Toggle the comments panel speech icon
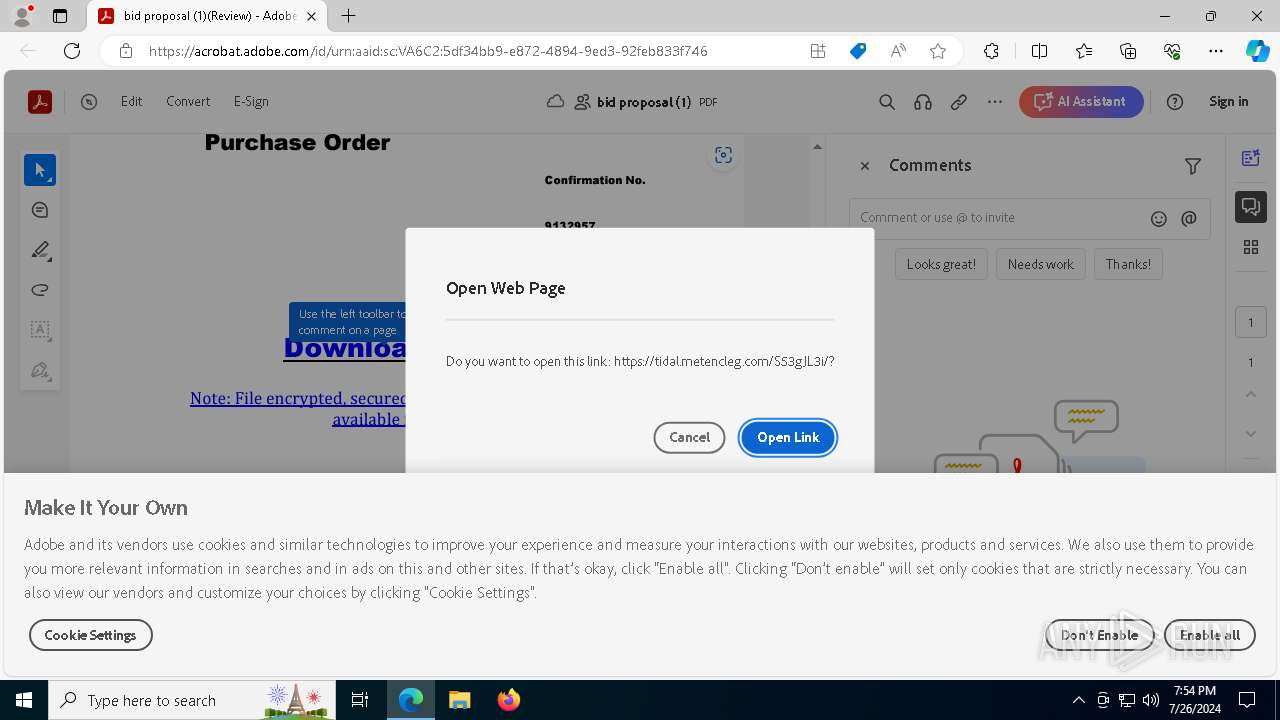Screen dimensions: 1280x720 click(1251, 207)
